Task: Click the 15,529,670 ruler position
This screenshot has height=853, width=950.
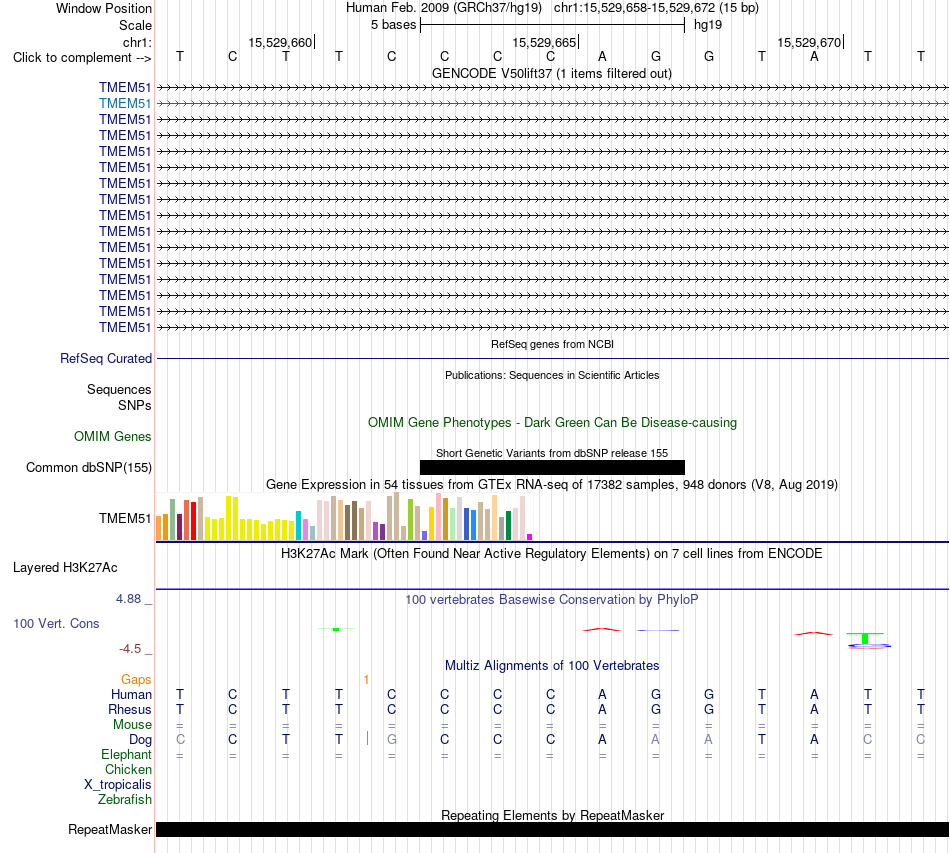Action: tap(809, 42)
